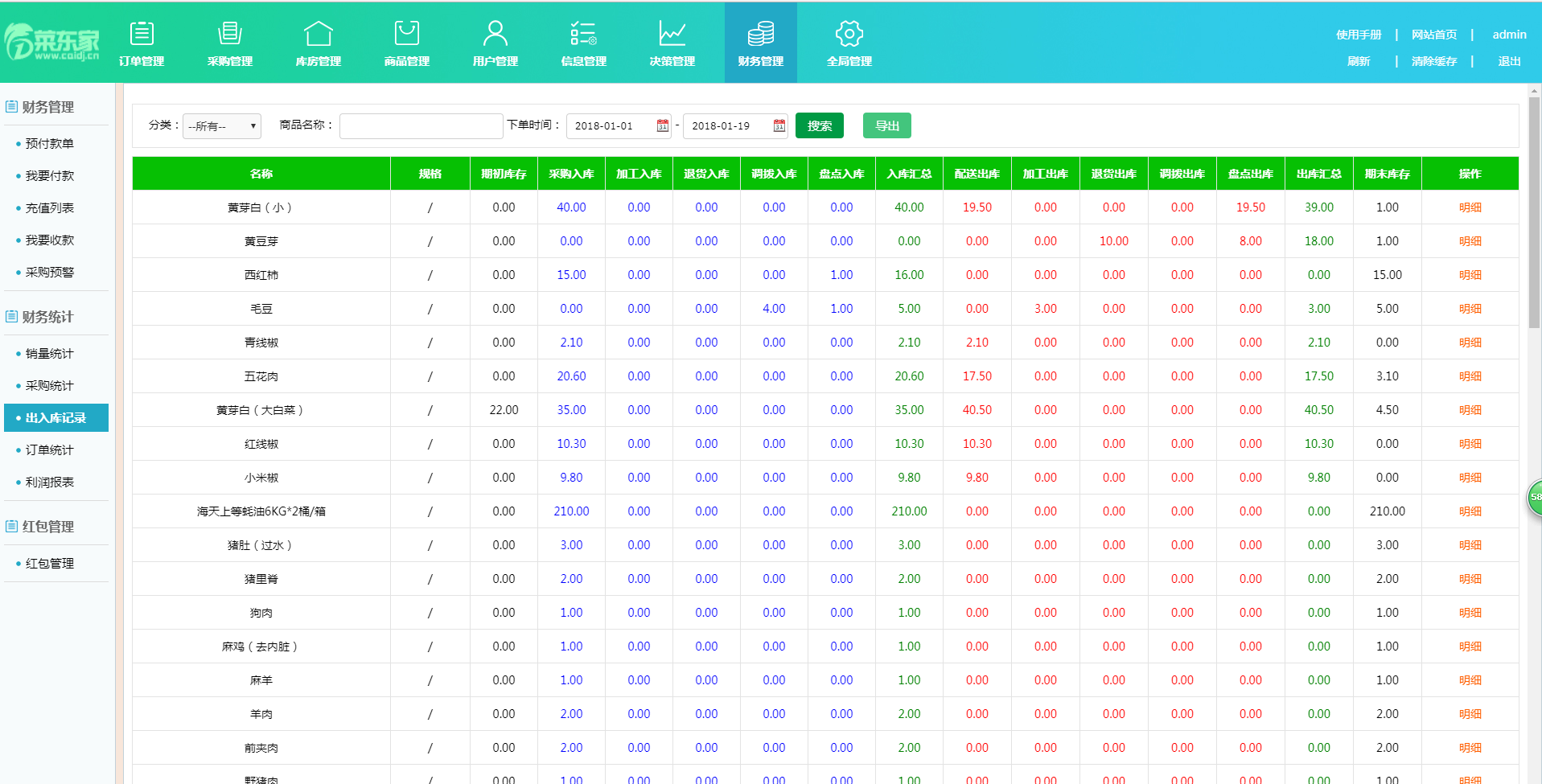Open the 库房管理 warehouse house icon
This screenshot has height=784, width=1542.
coord(319,34)
